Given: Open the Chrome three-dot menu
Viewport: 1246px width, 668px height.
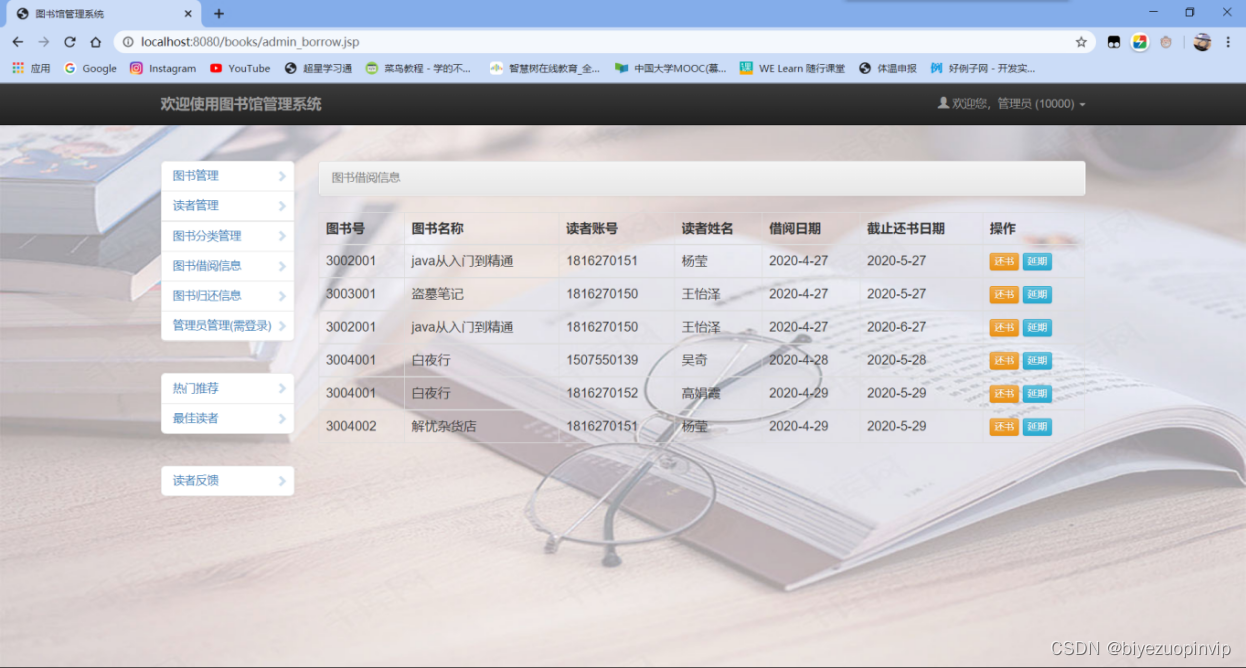Looking at the screenshot, I should pos(1228,42).
